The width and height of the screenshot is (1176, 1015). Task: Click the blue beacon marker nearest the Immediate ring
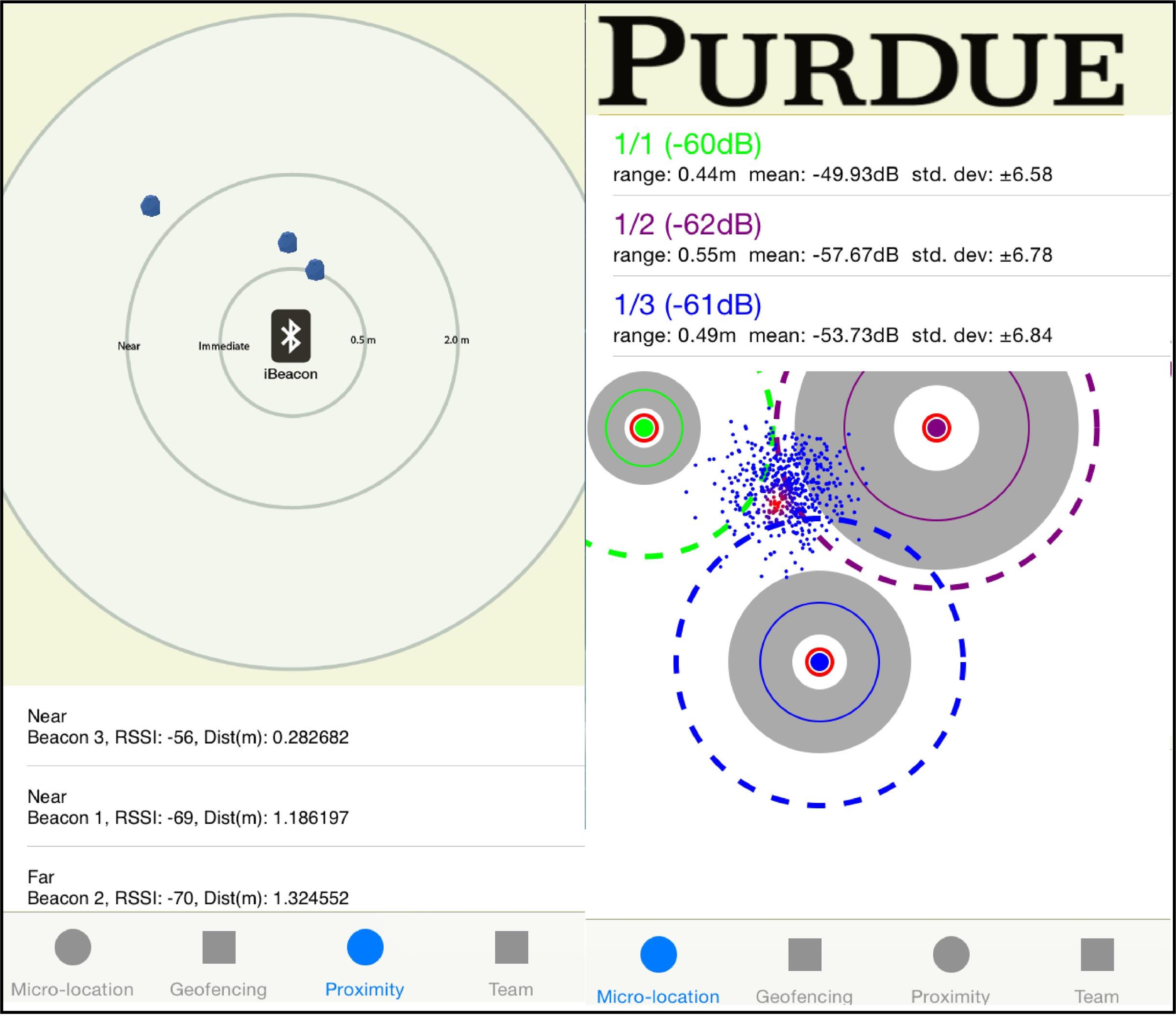tap(315, 270)
